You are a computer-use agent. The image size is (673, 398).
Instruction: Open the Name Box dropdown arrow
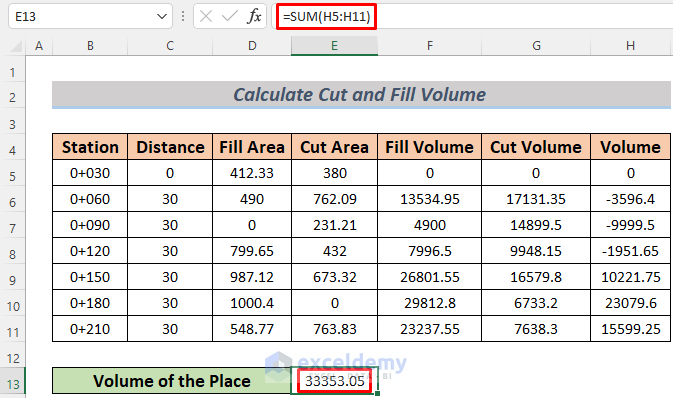[x=162, y=16]
